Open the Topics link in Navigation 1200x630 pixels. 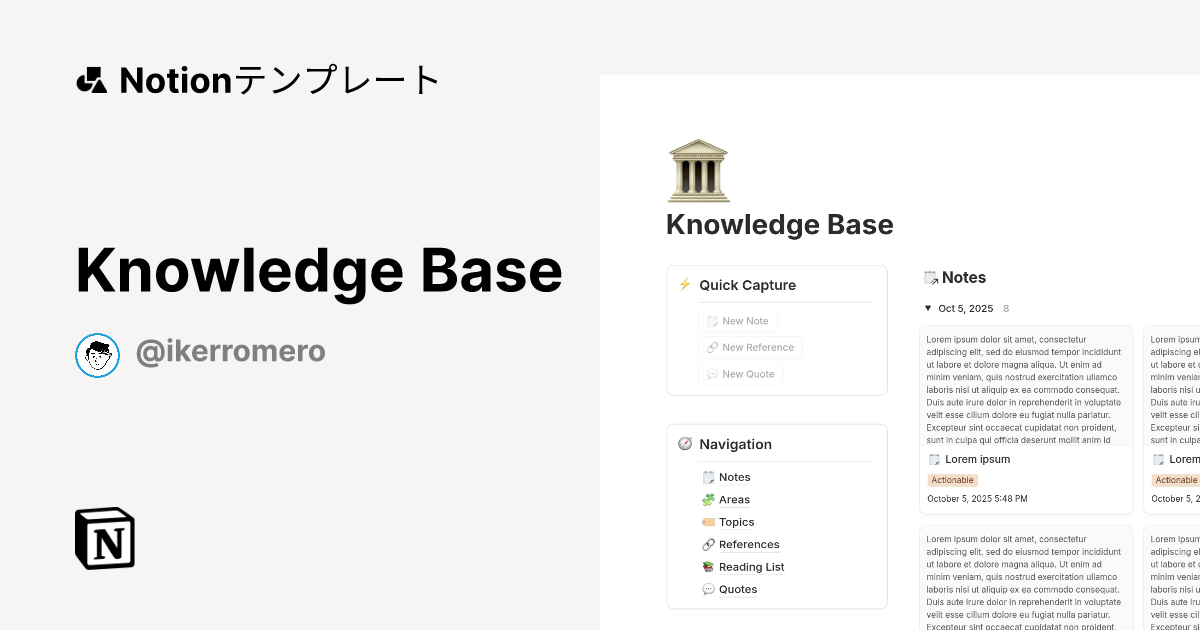737,522
